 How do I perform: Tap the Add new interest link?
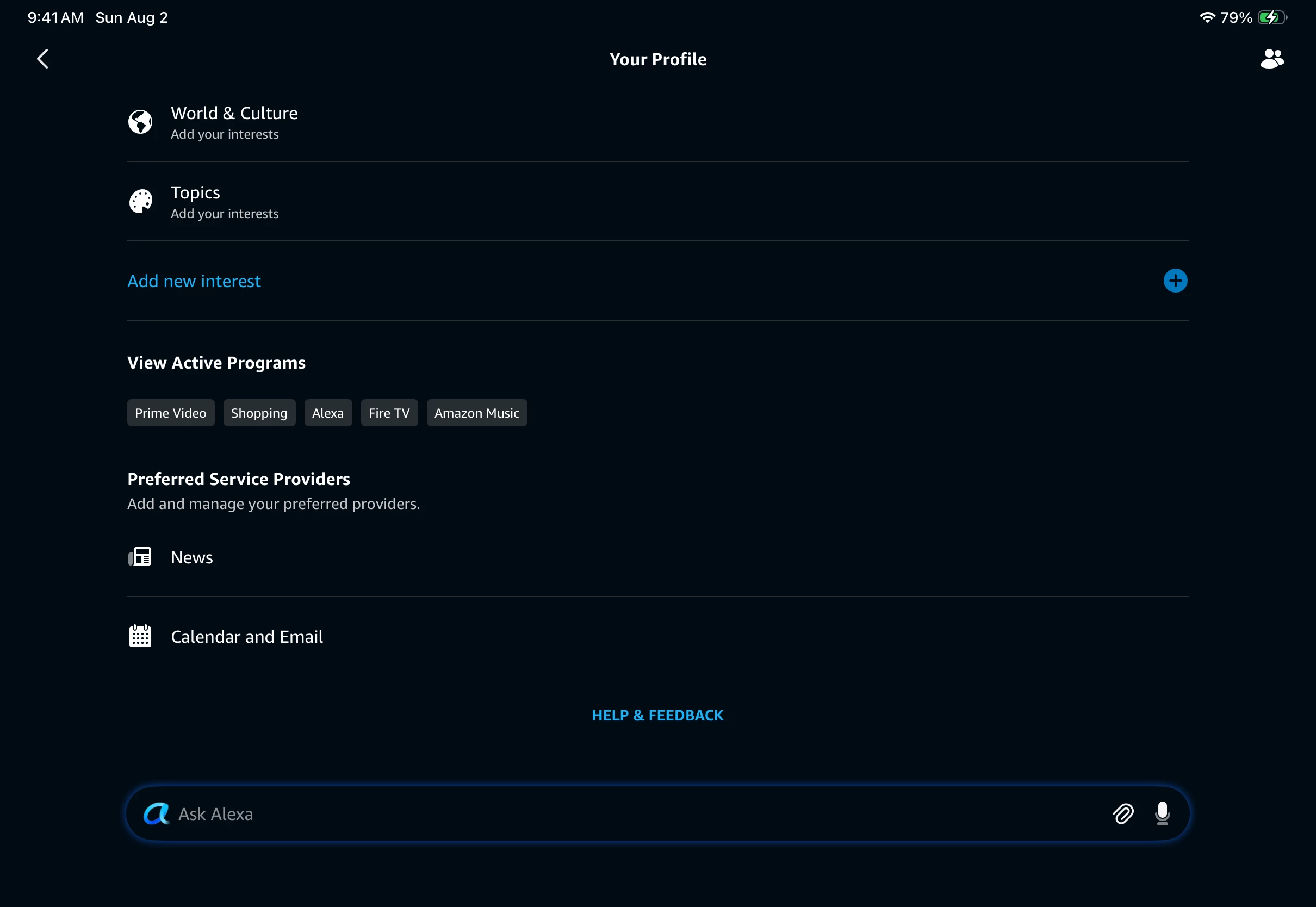point(194,281)
